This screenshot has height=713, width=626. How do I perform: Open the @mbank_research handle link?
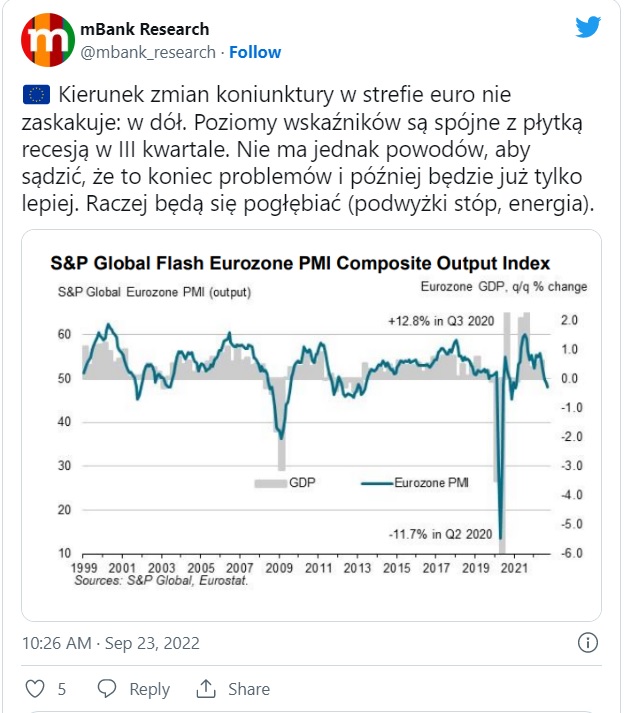pos(148,52)
